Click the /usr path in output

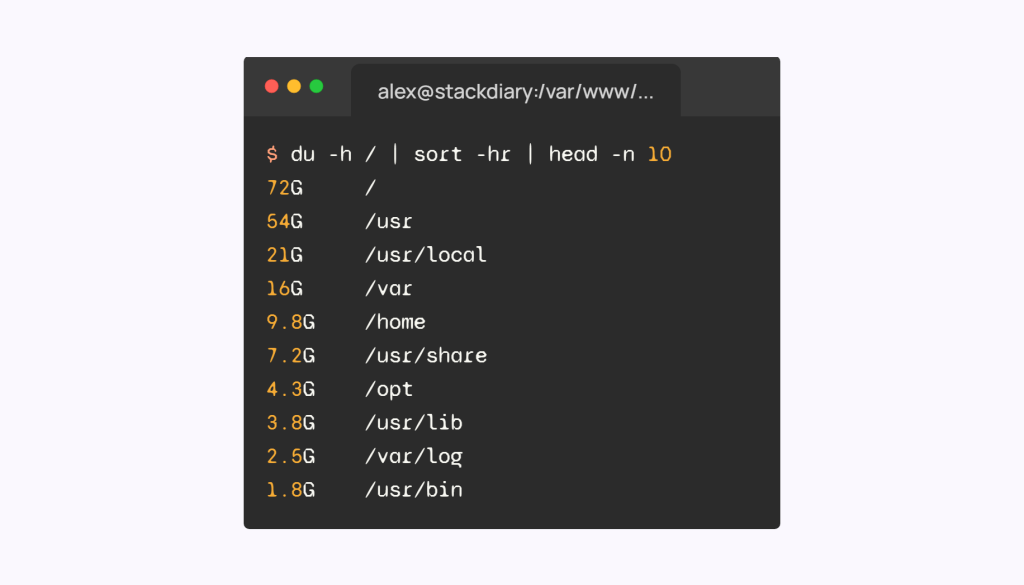tap(389, 221)
